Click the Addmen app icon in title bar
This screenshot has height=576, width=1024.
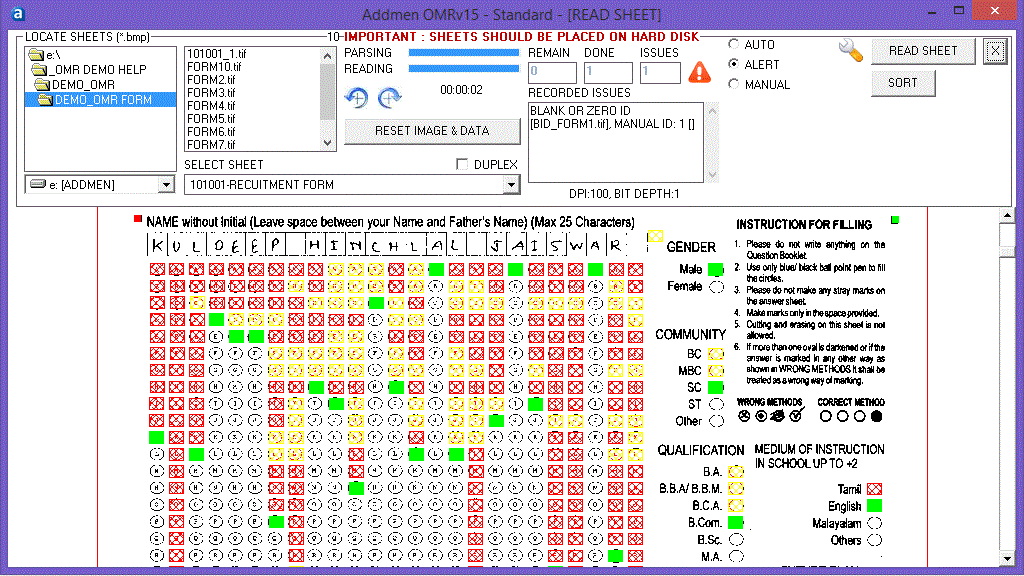click(x=17, y=14)
